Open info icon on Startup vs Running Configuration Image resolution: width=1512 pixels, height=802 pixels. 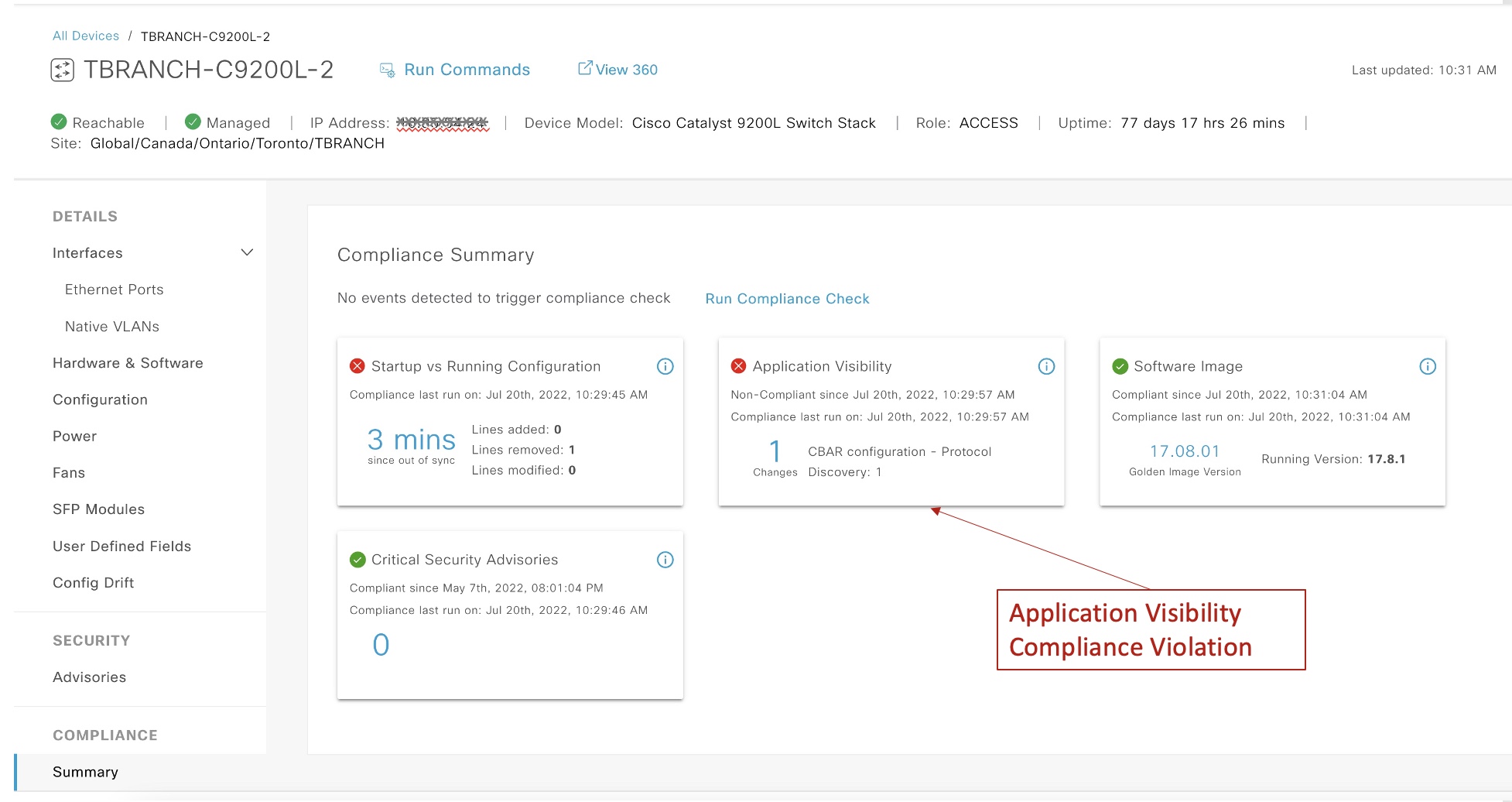(665, 367)
